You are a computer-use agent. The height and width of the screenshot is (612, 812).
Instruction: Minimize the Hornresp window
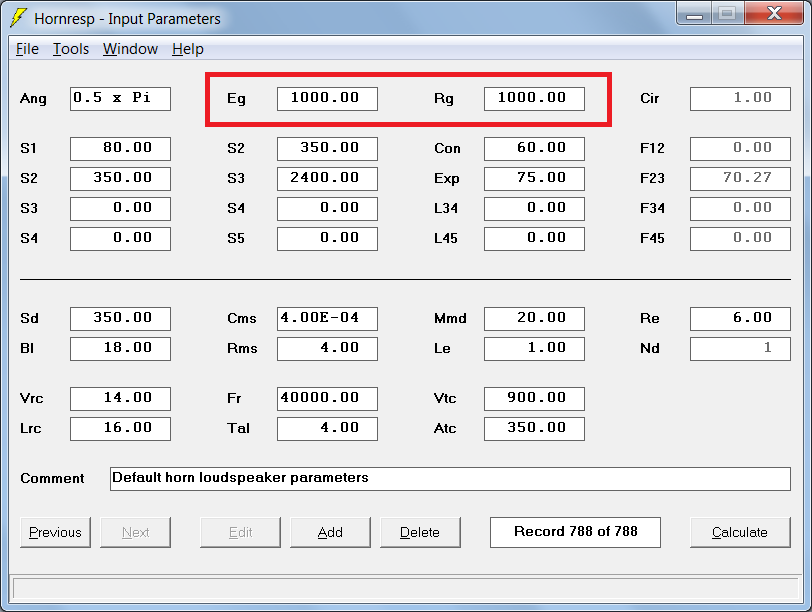(x=694, y=14)
